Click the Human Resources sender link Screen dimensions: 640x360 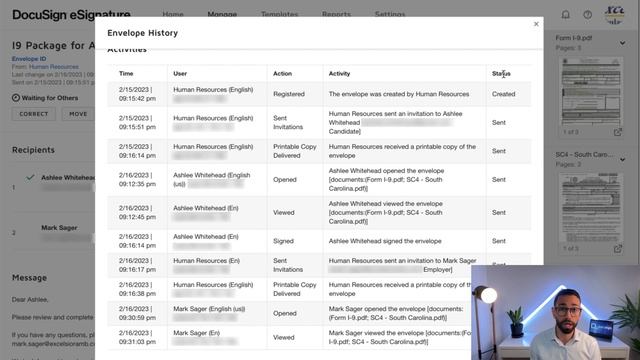[53, 67]
